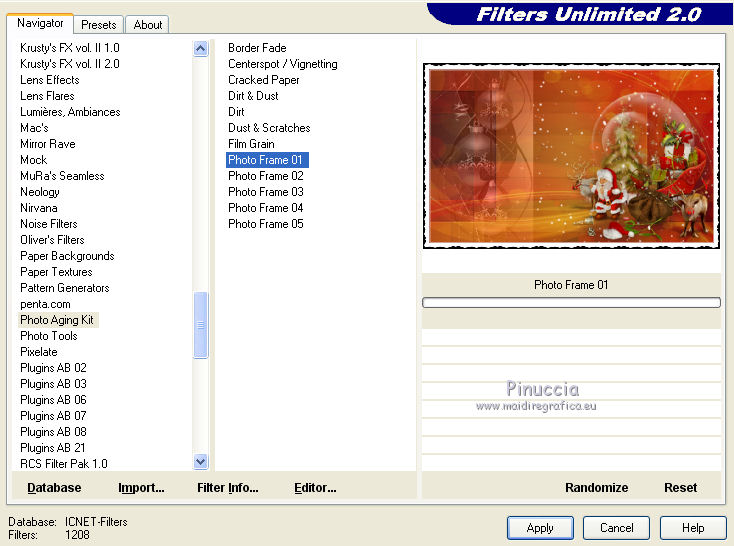Apply the Photo Frame 01 filter

pos(540,528)
